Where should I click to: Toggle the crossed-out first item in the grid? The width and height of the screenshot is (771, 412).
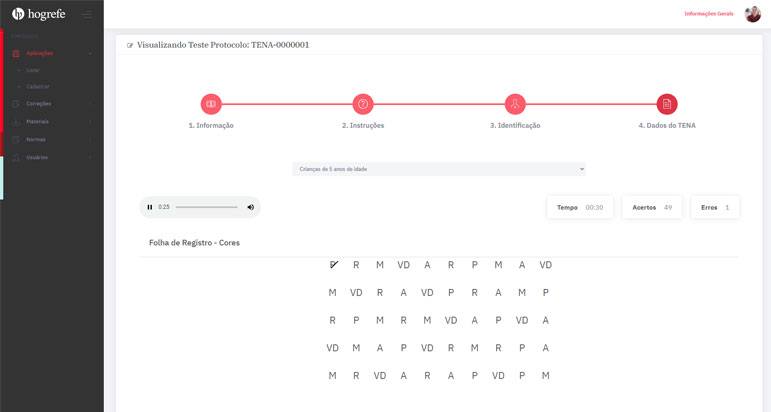point(333,265)
